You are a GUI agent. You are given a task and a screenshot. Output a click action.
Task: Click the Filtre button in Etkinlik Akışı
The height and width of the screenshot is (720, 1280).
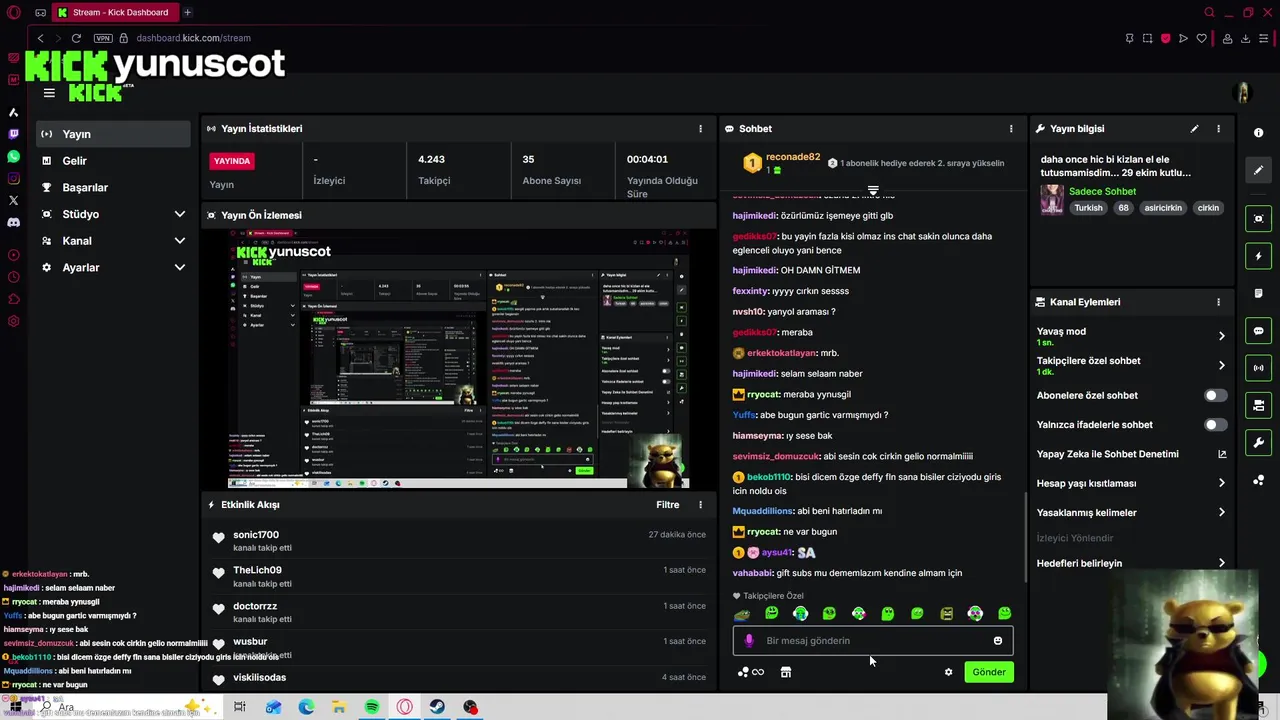pyautogui.click(x=668, y=505)
